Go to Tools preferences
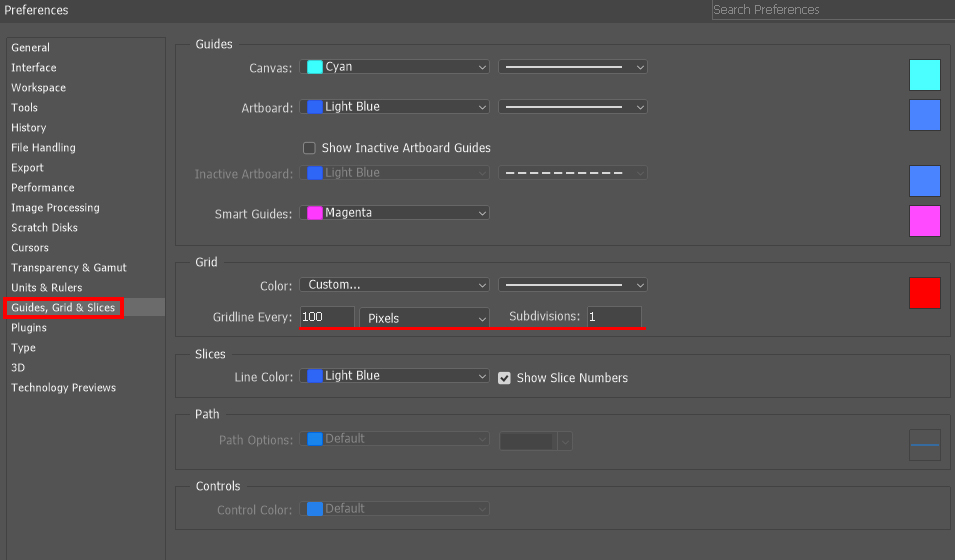This screenshot has width=955, height=560. [24, 108]
